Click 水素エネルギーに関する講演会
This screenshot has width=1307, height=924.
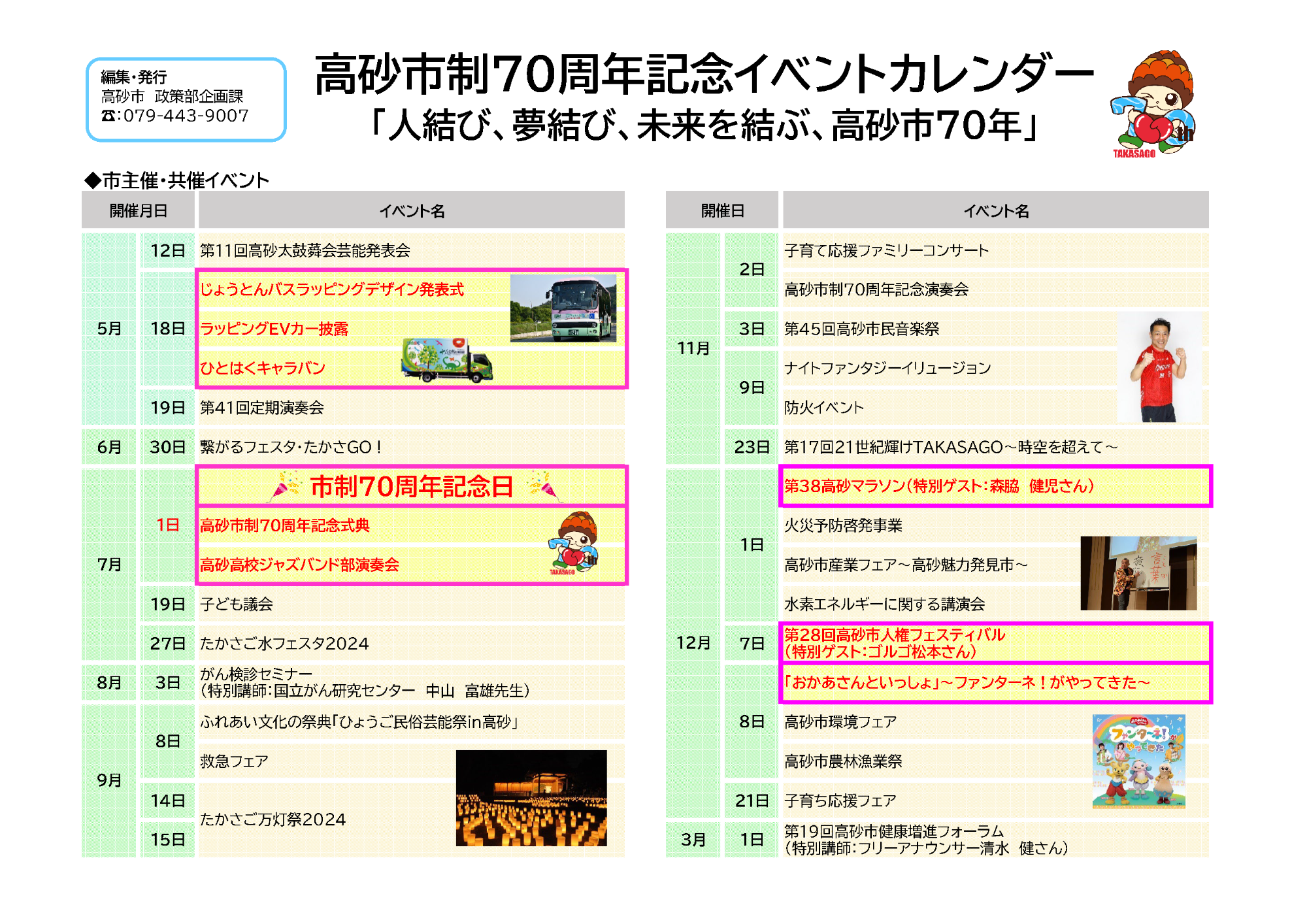885,604
